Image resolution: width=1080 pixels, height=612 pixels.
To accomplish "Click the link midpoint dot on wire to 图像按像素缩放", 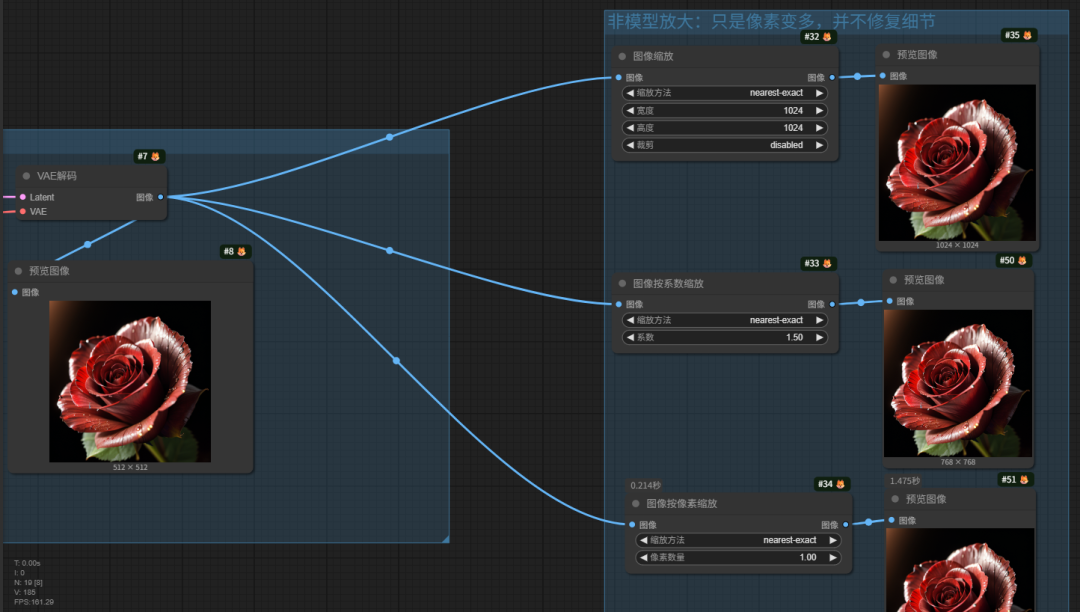I will (x=396, y=361).
